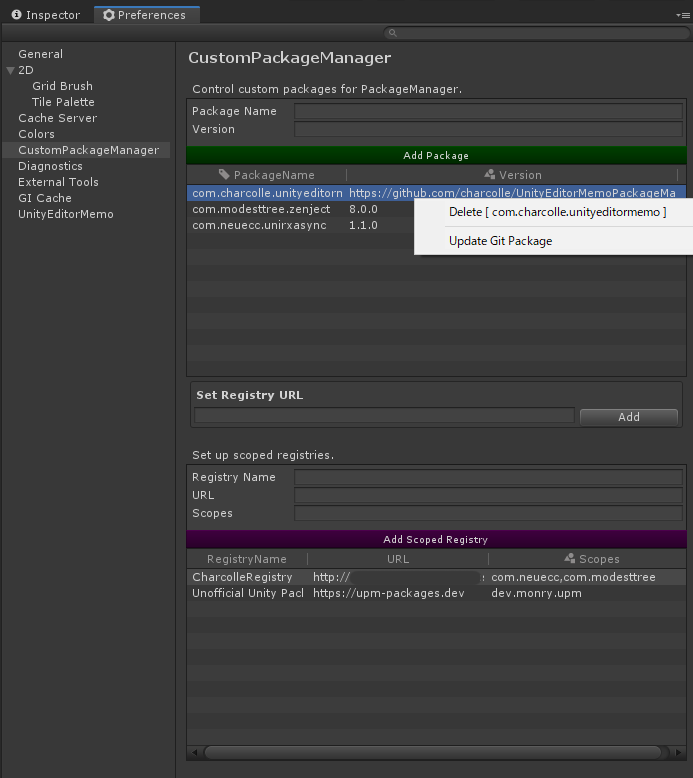Click the 1.1.0 version cell

coord(363,225)
